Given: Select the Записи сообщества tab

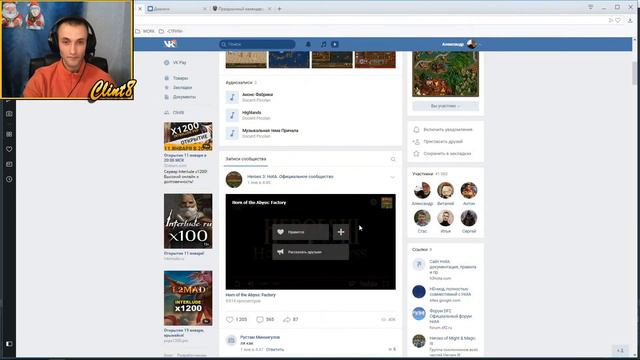Looking at the screenshot, I should 246,159.
